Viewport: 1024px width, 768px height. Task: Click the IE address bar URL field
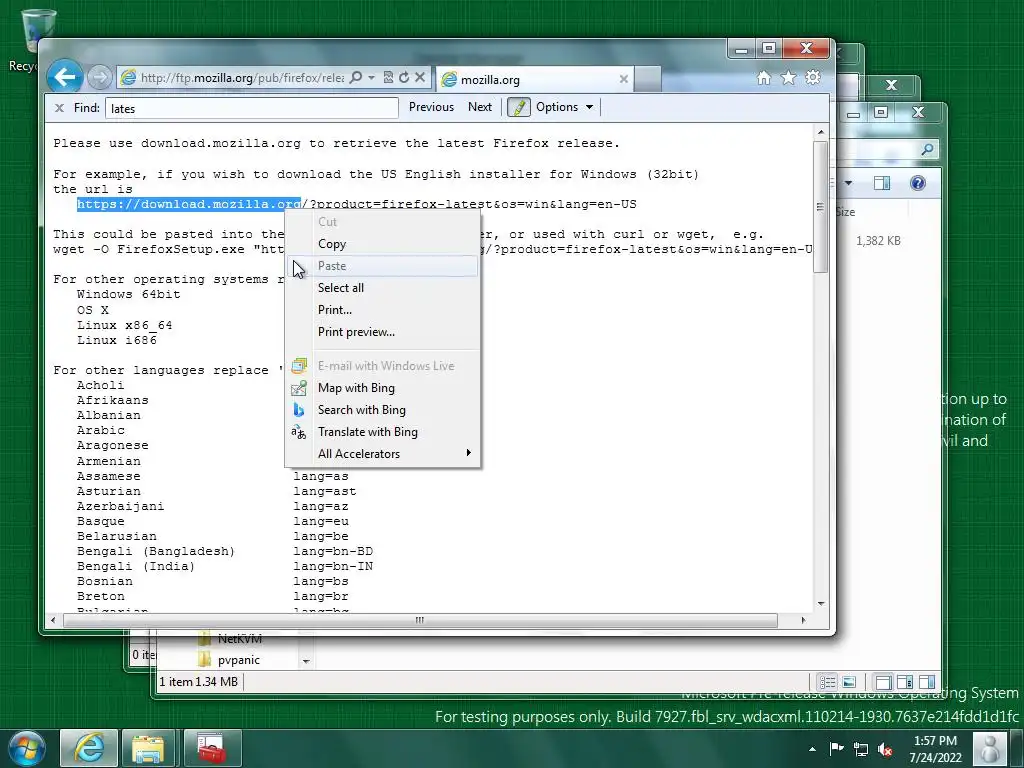(x=242, y=78)
